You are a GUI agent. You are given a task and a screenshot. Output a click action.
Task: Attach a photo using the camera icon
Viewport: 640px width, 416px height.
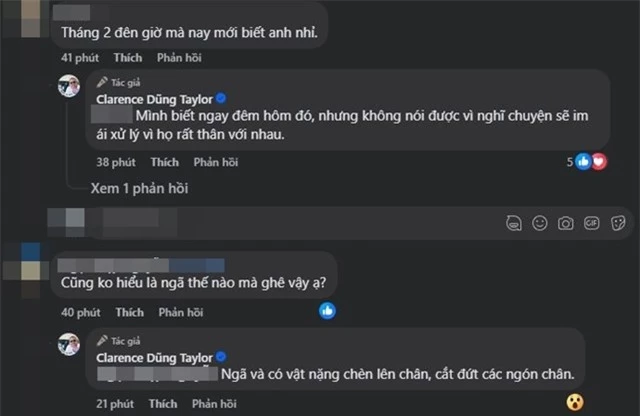click(x=567, y=221)
